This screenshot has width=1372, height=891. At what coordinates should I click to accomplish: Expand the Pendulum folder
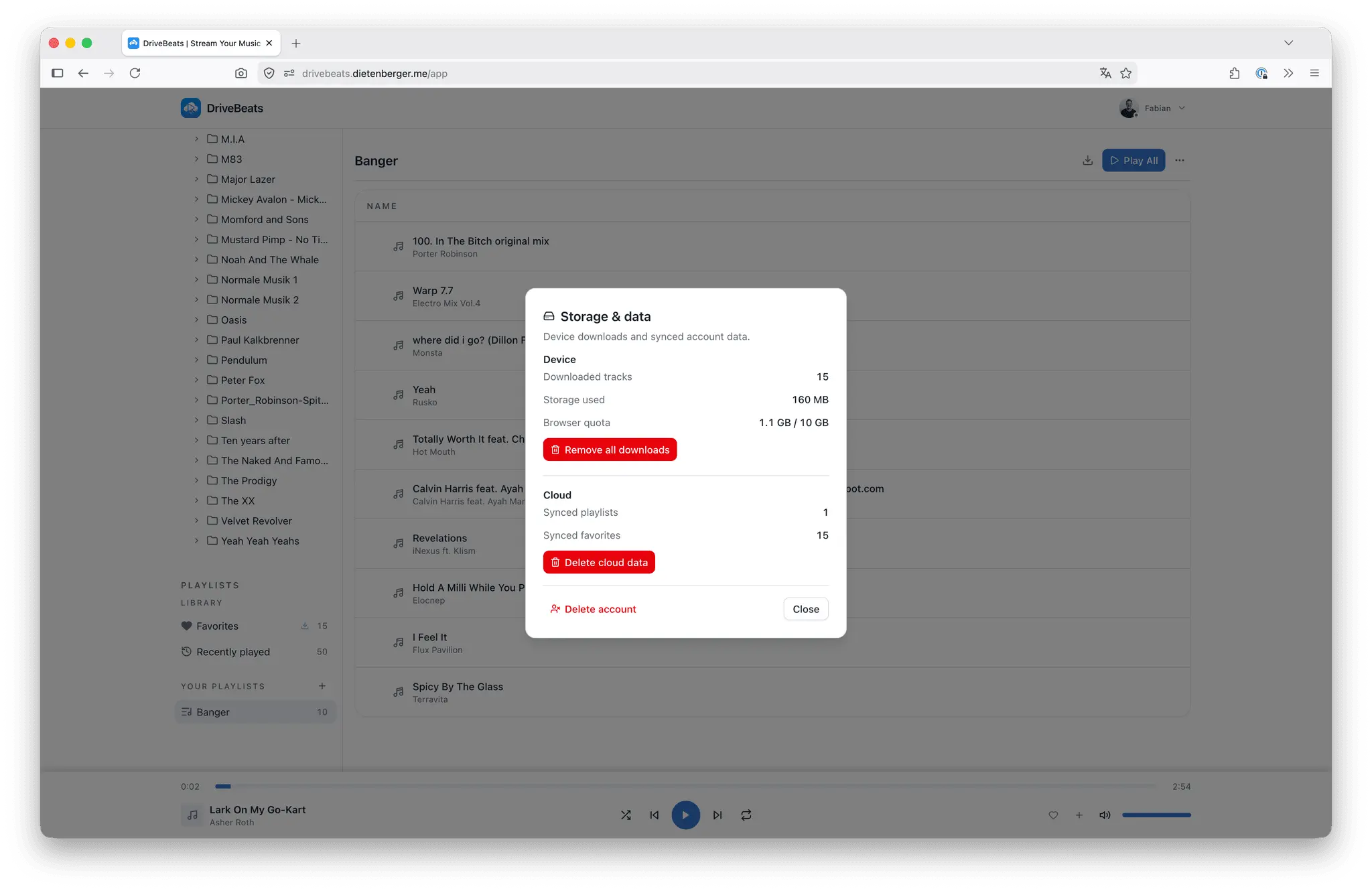(x=196, y=360)
